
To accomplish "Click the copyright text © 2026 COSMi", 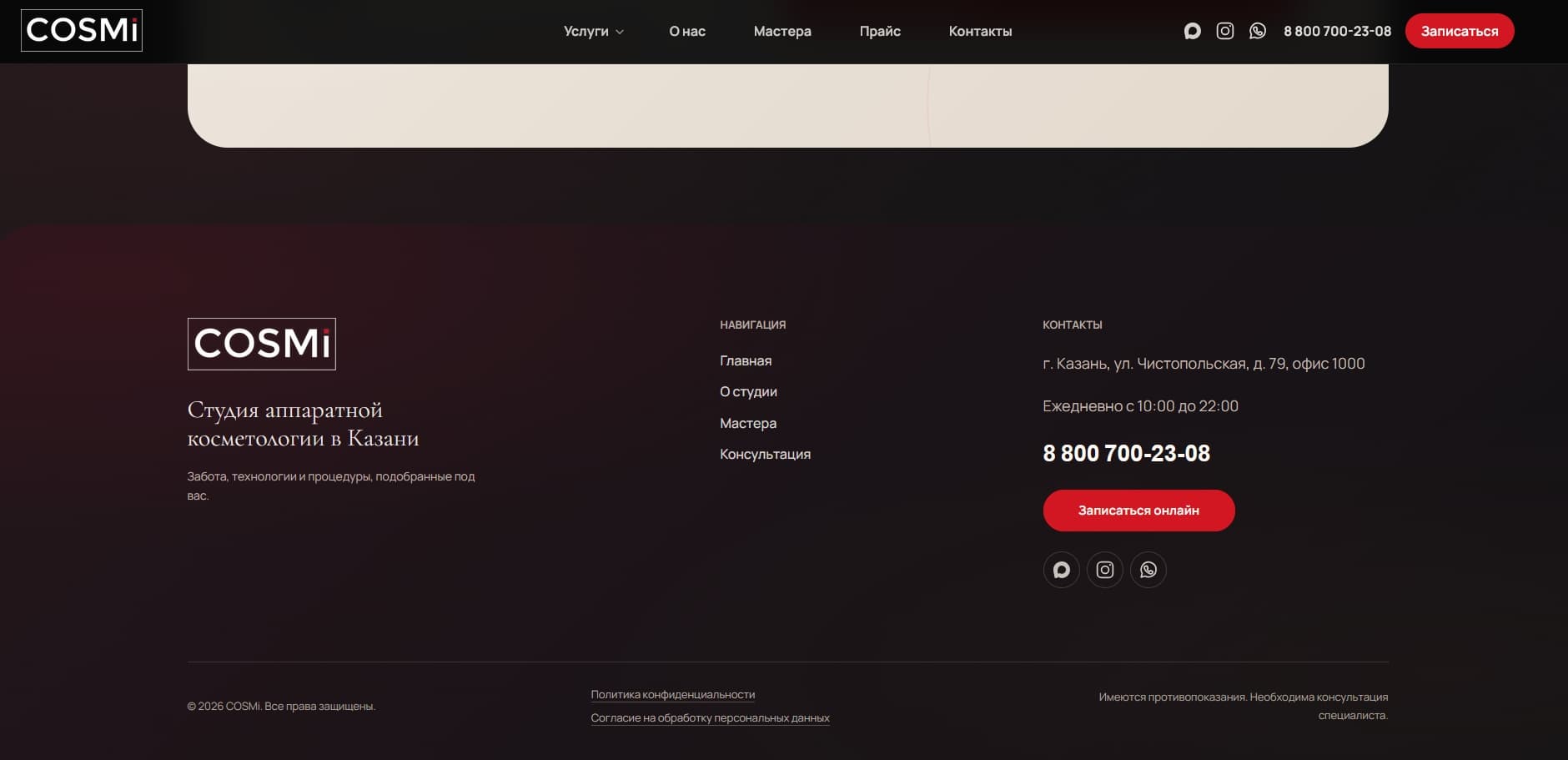I will 281,706.
